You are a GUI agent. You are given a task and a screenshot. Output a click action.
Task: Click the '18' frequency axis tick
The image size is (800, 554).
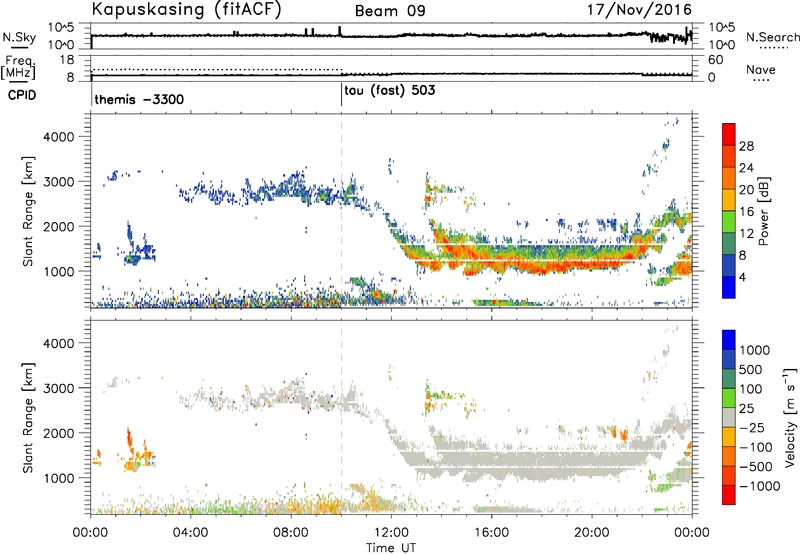[x=66, y=60]
